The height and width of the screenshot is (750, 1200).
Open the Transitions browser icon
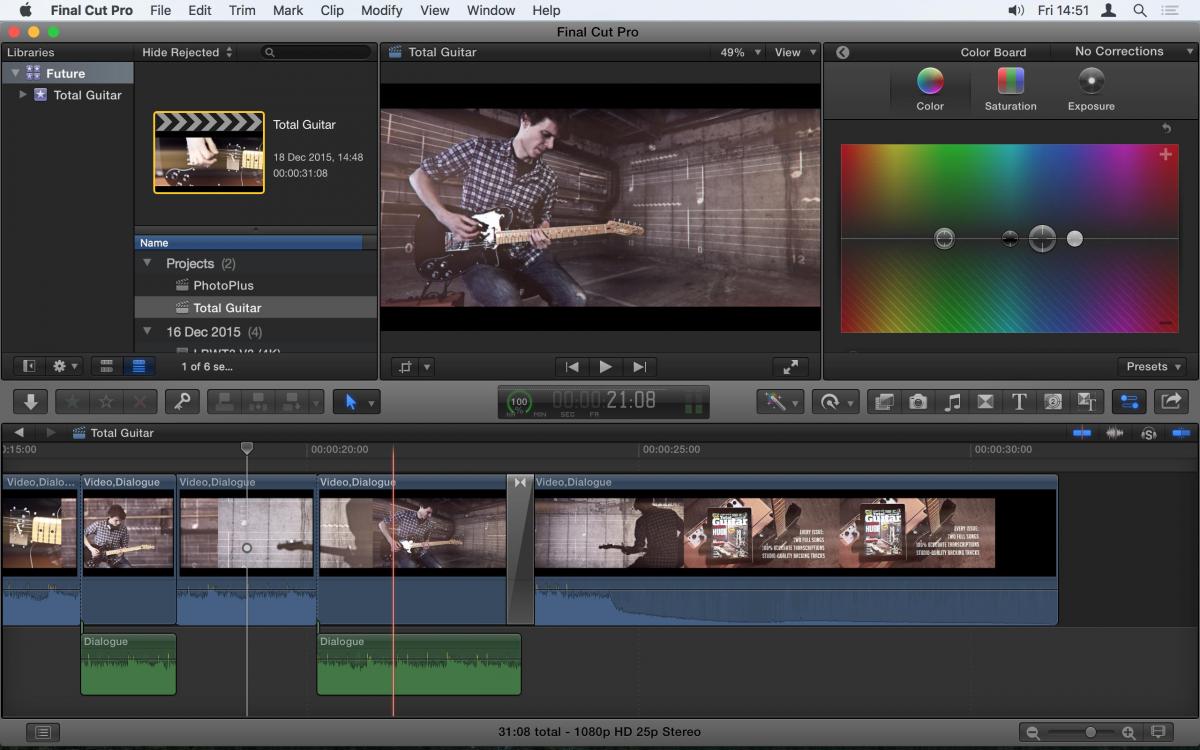pos(985,402)
